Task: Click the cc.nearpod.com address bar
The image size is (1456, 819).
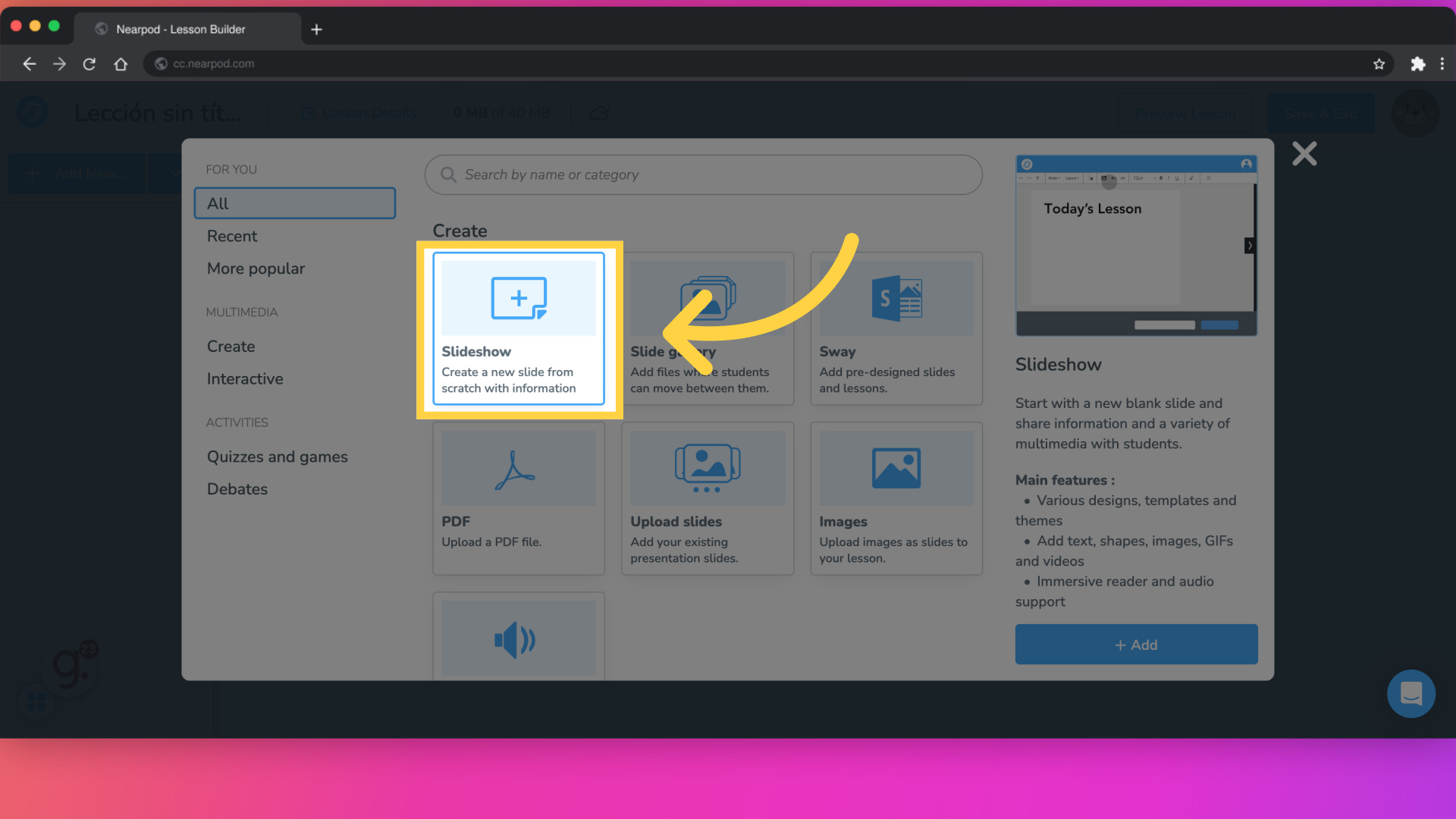Action: [x=768, y=64]
